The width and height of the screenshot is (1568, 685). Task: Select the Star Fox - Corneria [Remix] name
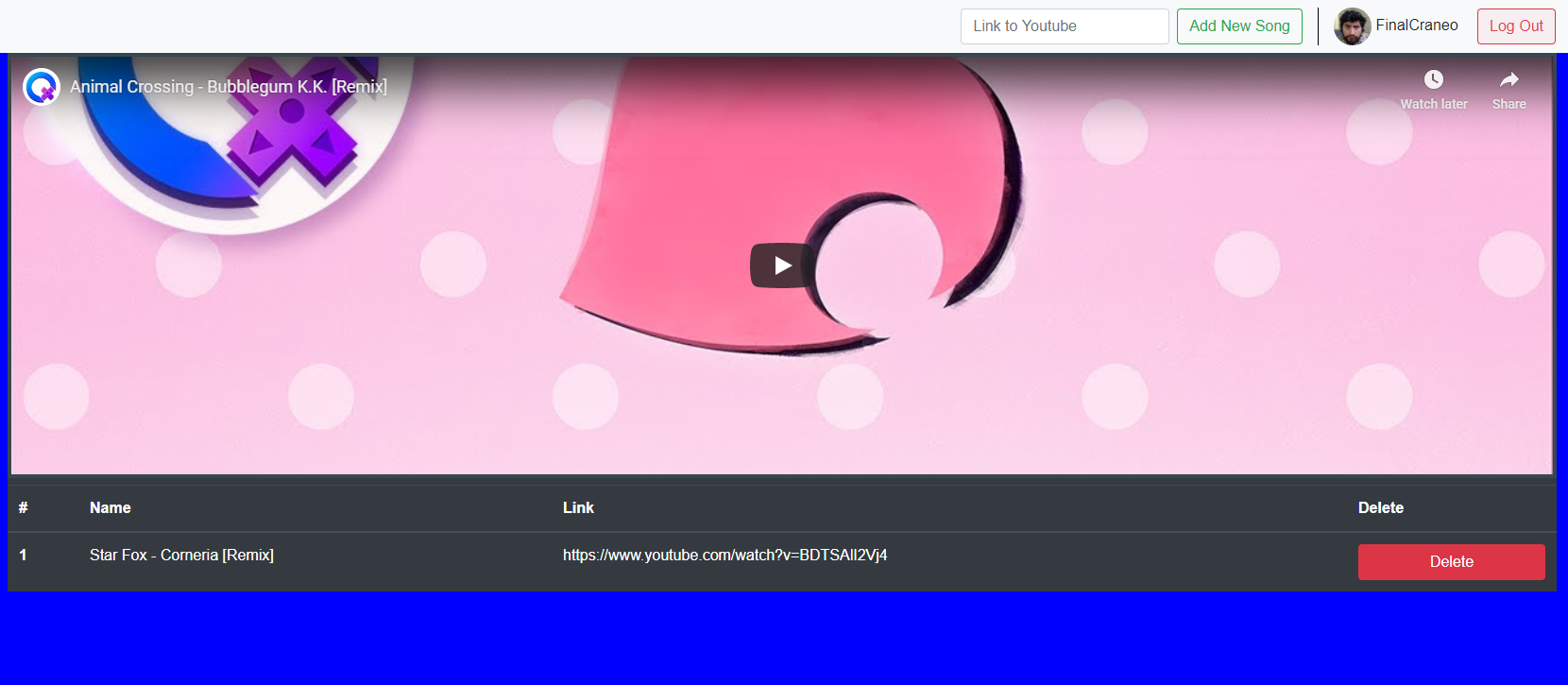pos(181,556)
